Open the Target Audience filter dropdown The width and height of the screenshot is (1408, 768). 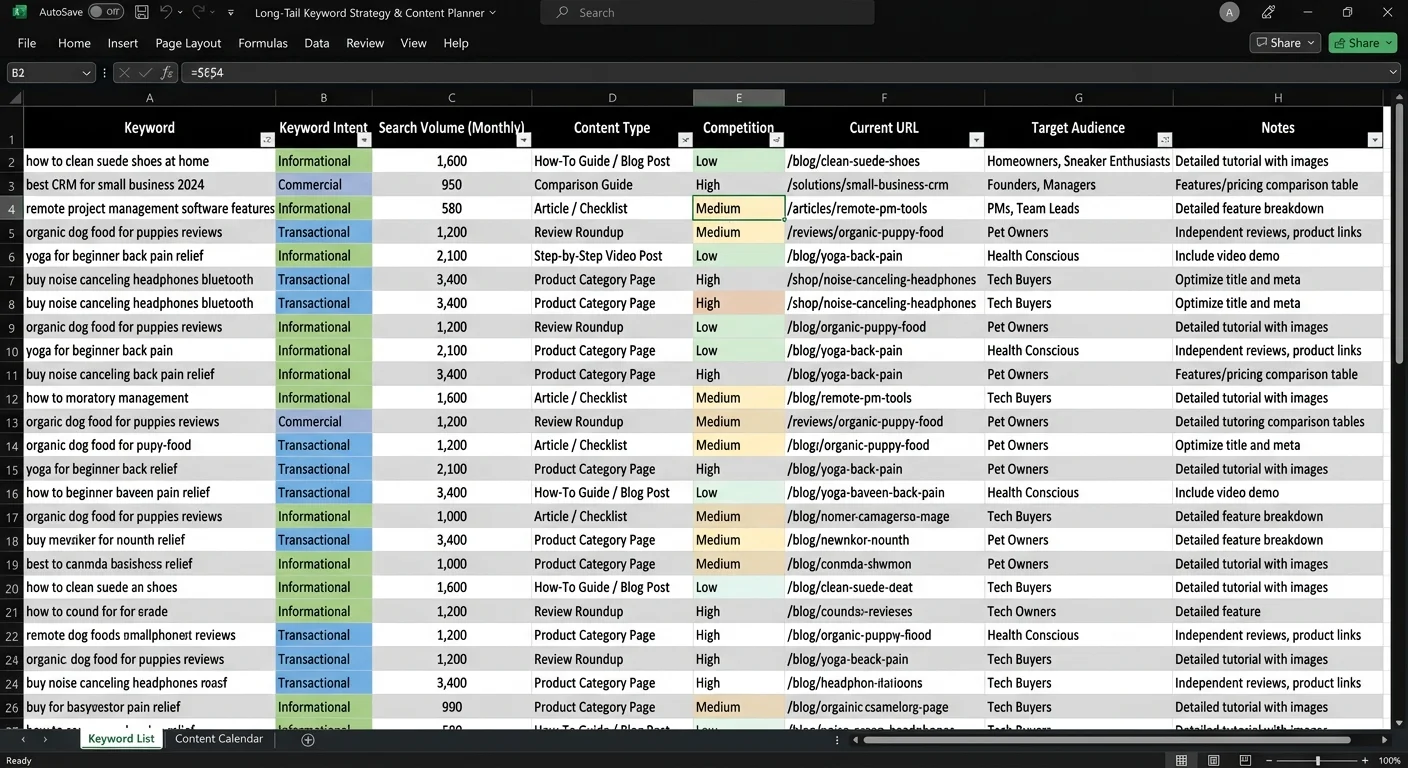[1164, 140]
